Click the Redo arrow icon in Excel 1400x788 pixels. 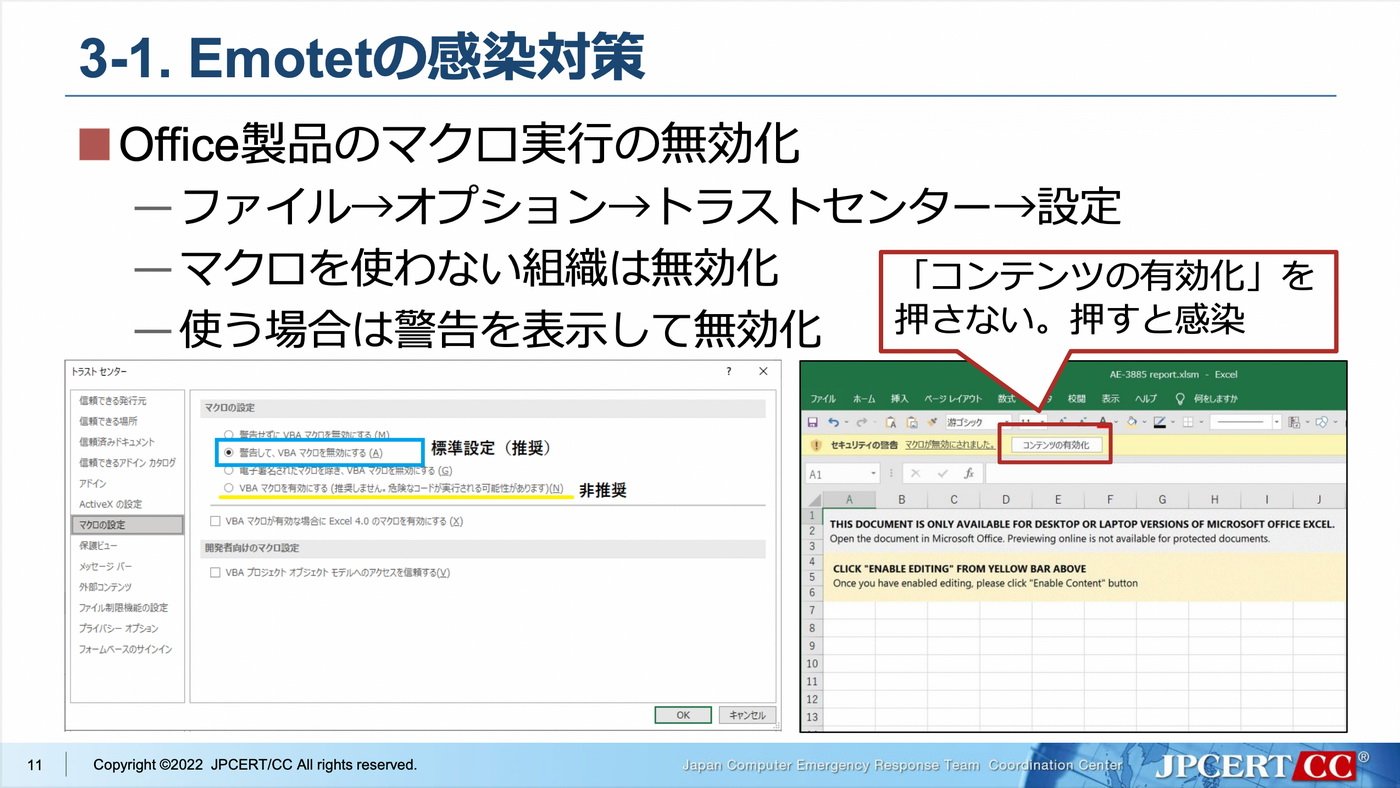(861, 422)
